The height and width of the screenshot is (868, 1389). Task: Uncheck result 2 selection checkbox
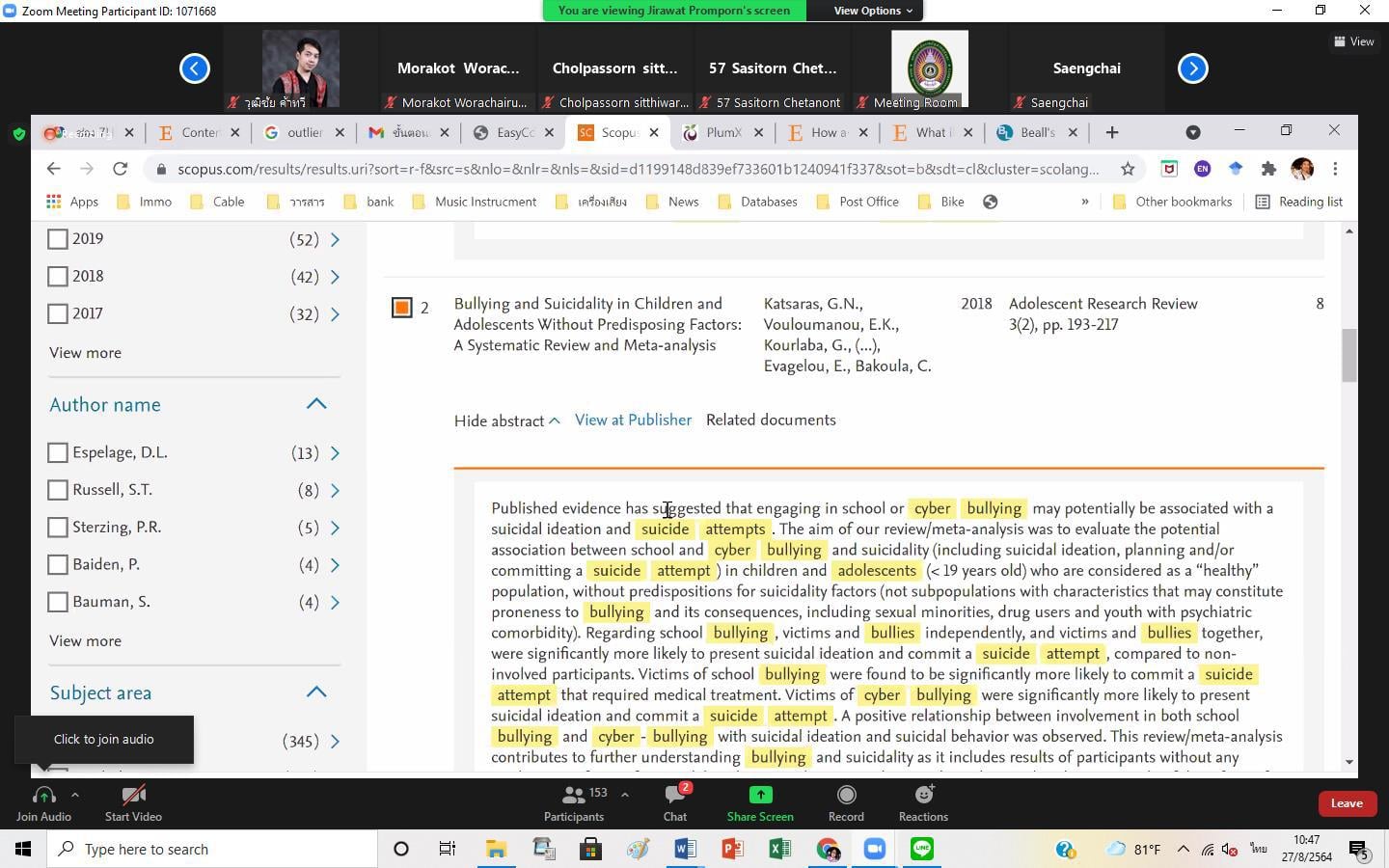[402, 308]
